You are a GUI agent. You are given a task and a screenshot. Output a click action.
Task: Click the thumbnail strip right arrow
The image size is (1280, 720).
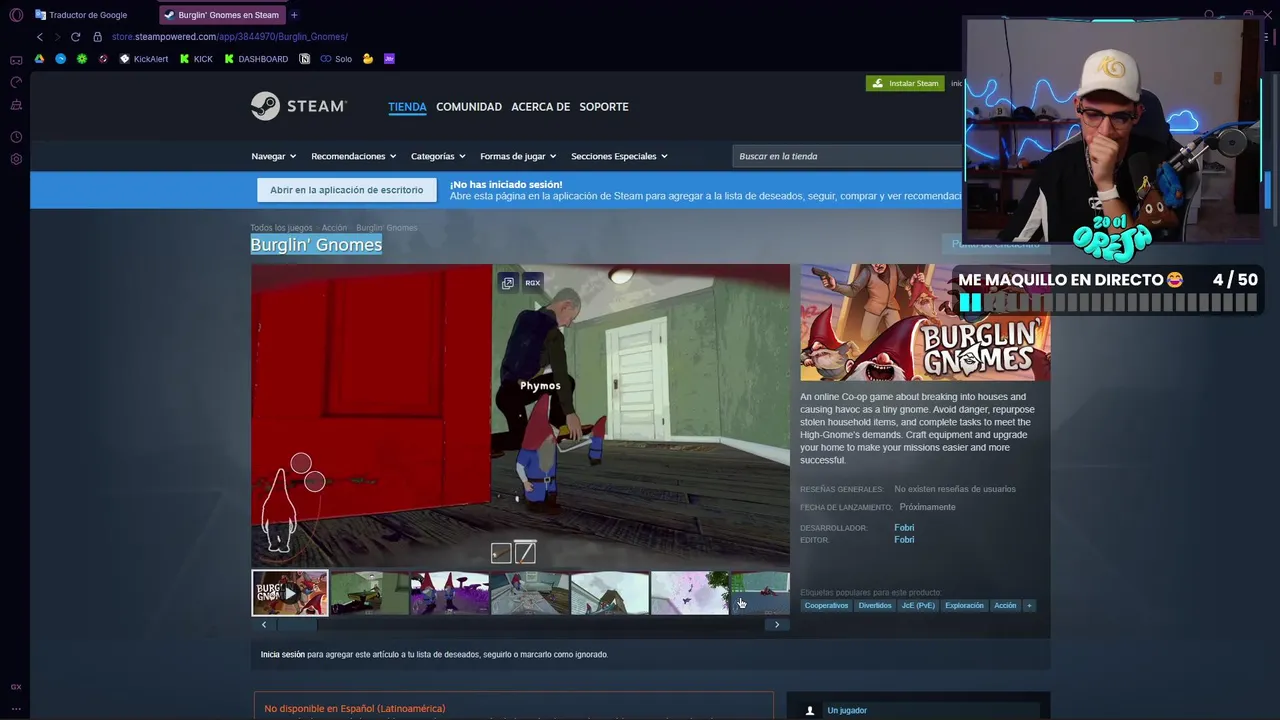coord(777,625)
